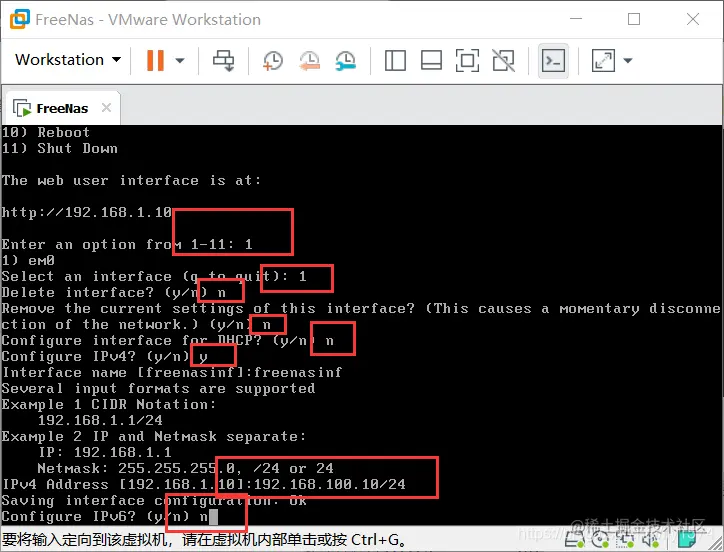Click the VMware Workstation app logo
The height and width of the screenshot is (552, 724).
pos(20,19)
